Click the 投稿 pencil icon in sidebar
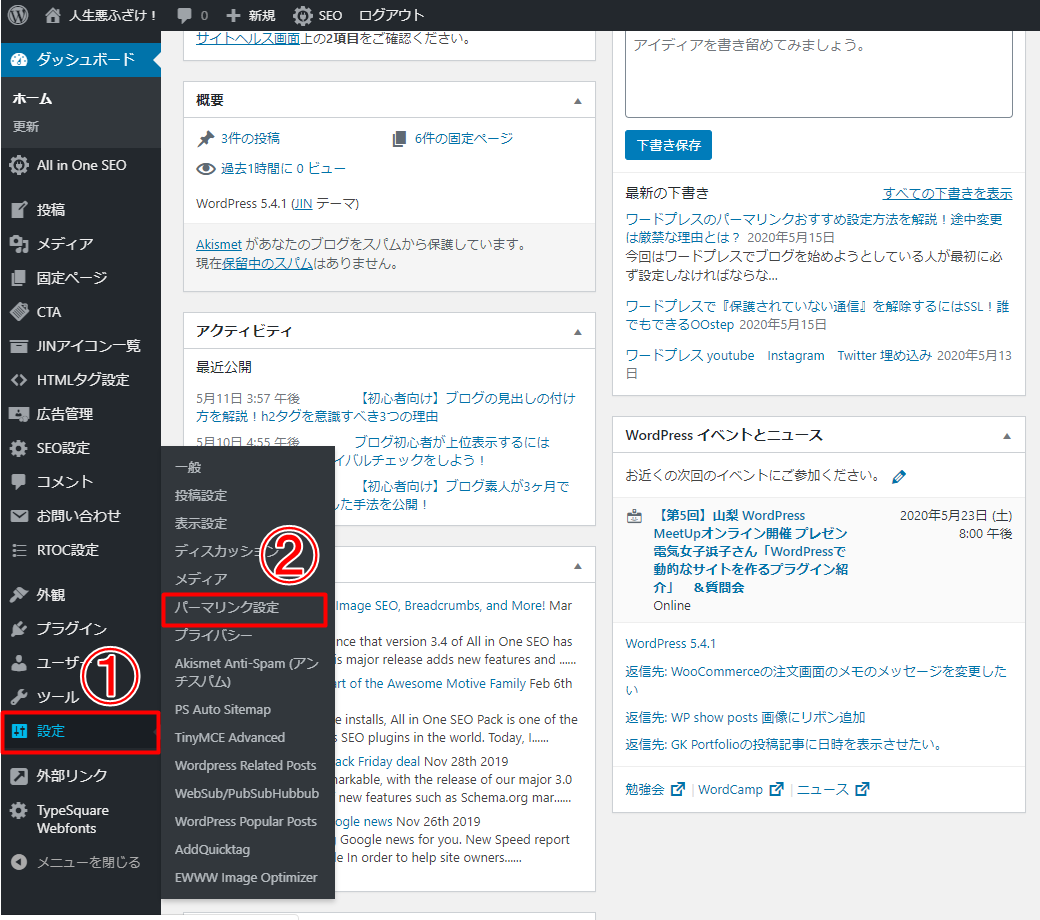 click(19, 210)
